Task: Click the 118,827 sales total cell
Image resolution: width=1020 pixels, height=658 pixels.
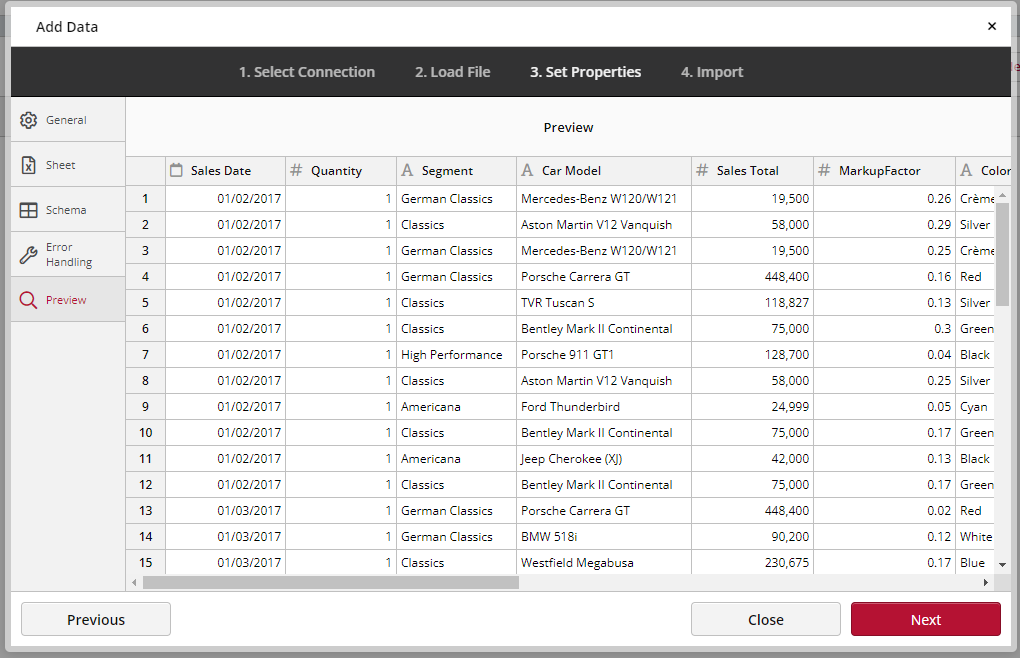Action: (x=753, y=302)
